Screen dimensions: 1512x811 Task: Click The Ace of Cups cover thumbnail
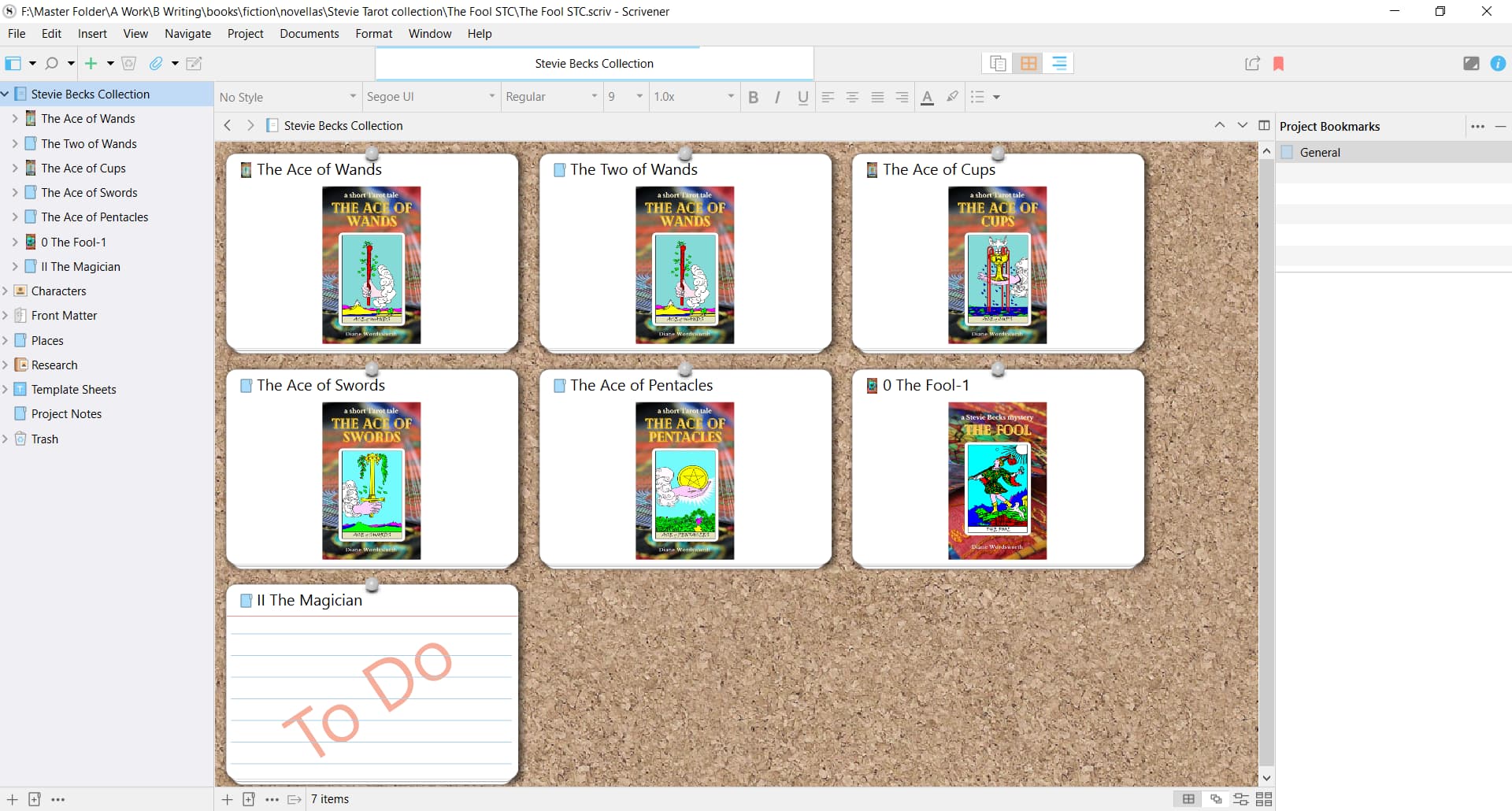997,265
